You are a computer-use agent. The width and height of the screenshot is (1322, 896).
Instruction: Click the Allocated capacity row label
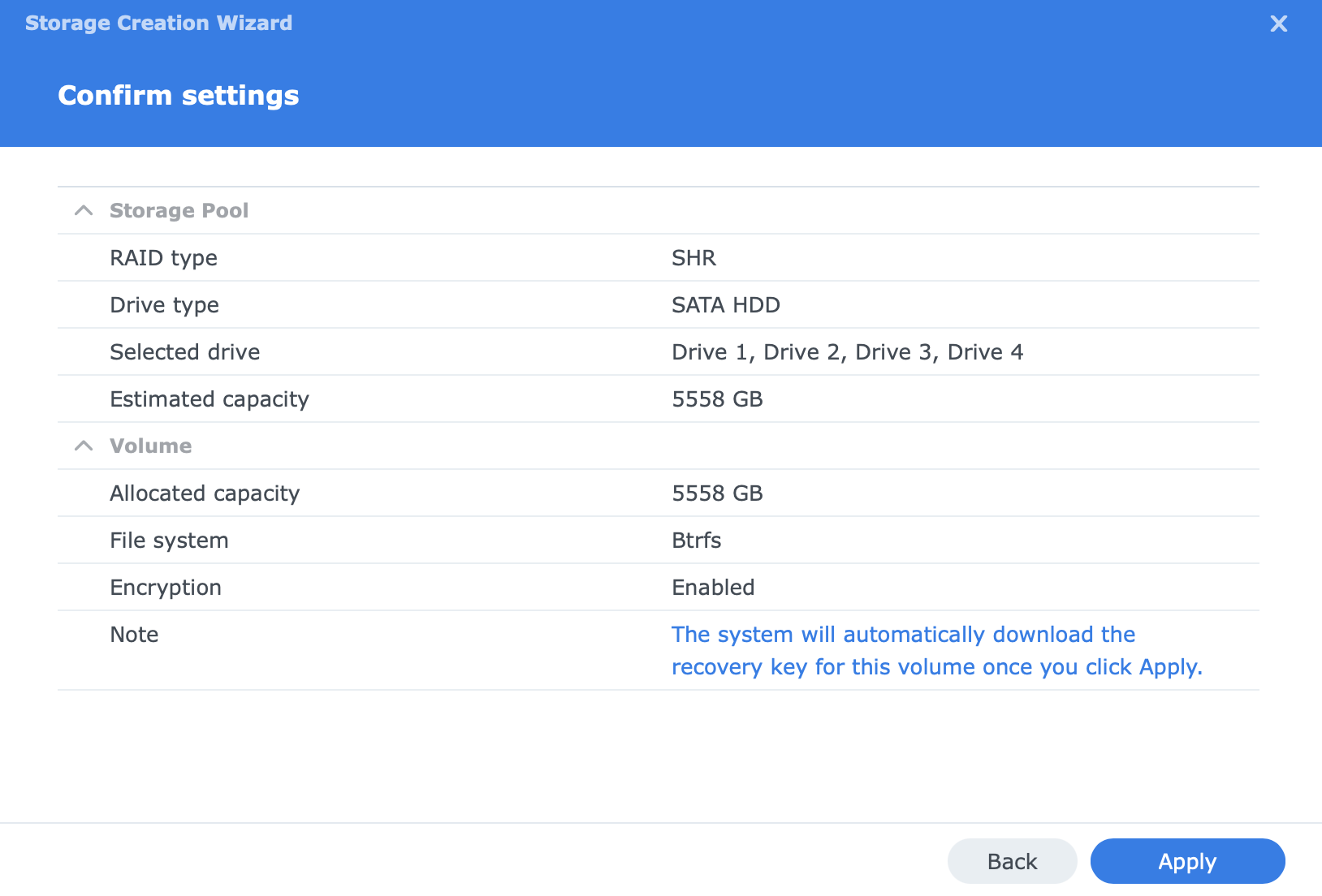[x=205, y=493]
